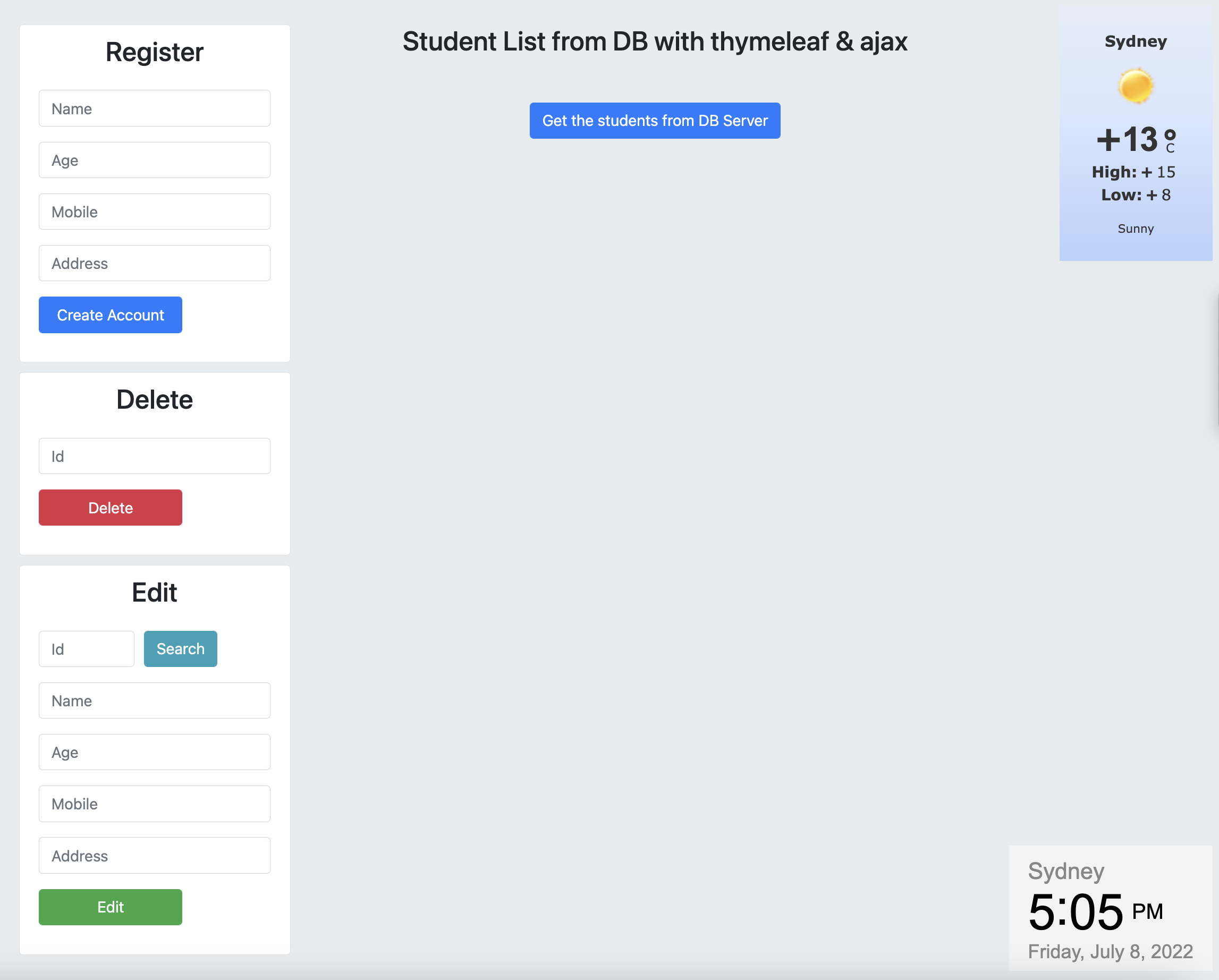Click the Address field in the Edit form
The height and width of the screenshot is (980, 1219).
(154, 855)
